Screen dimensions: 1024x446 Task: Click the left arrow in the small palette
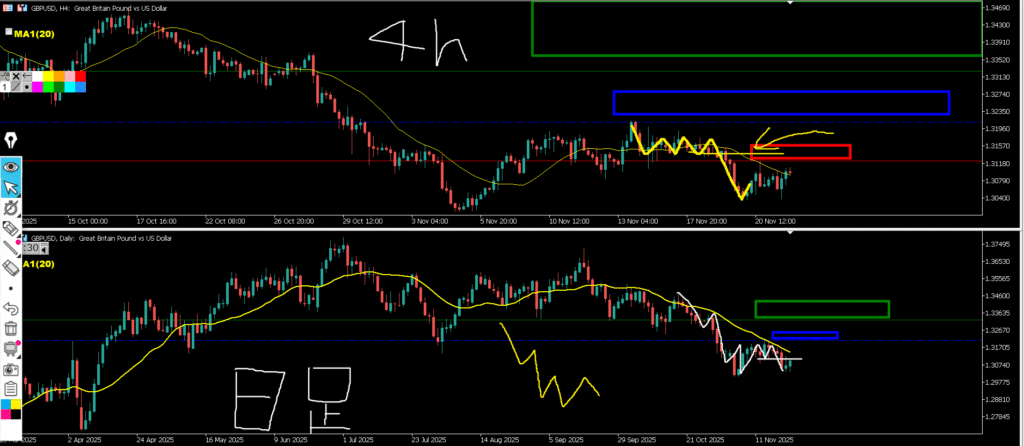click(x=27, y=76)
